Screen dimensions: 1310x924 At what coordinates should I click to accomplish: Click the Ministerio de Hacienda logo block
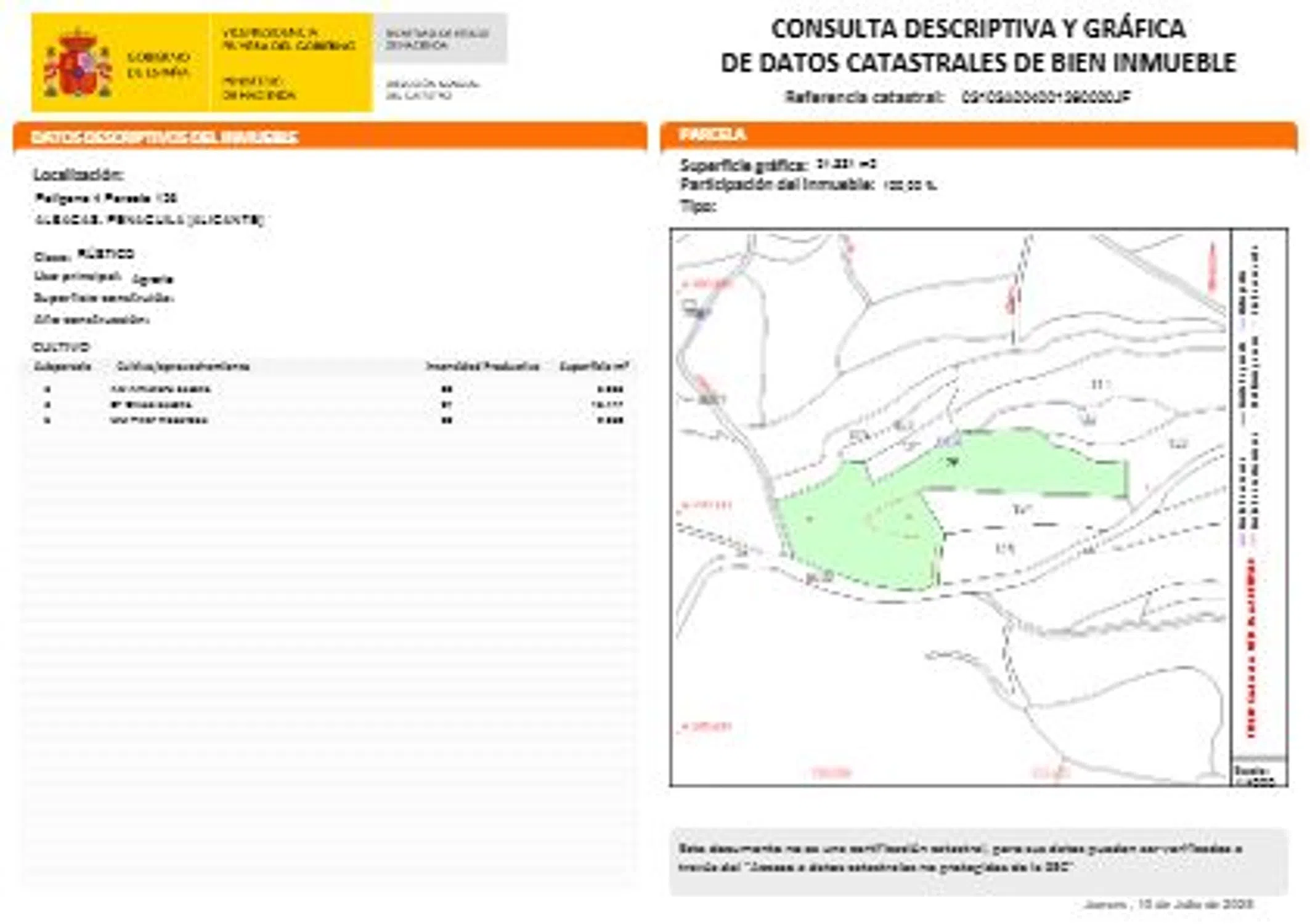[259, 89]
